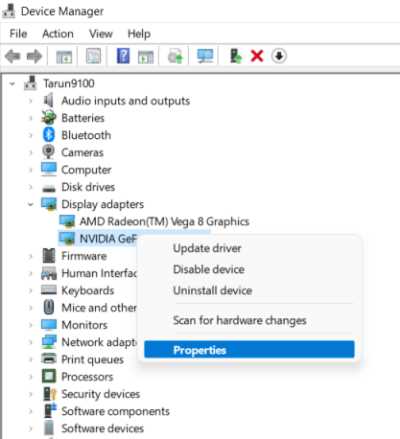Click the Print queues printer icon
The width and height of the screenshot is (400, 439).
point(49,359)
